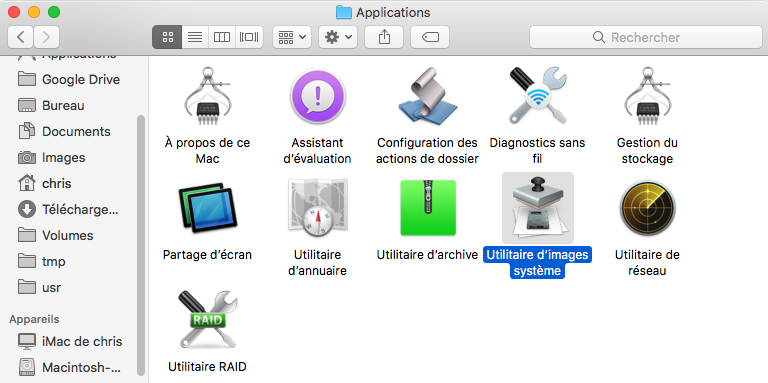This screenshot has height=383, width=768.
Task: Open the item arrangement dropdown
Action: point(292,37)
